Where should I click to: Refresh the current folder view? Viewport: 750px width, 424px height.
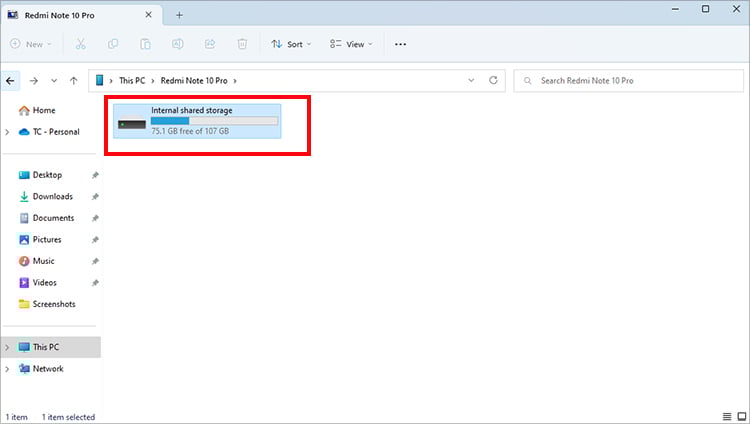click(x=493, y=80)
